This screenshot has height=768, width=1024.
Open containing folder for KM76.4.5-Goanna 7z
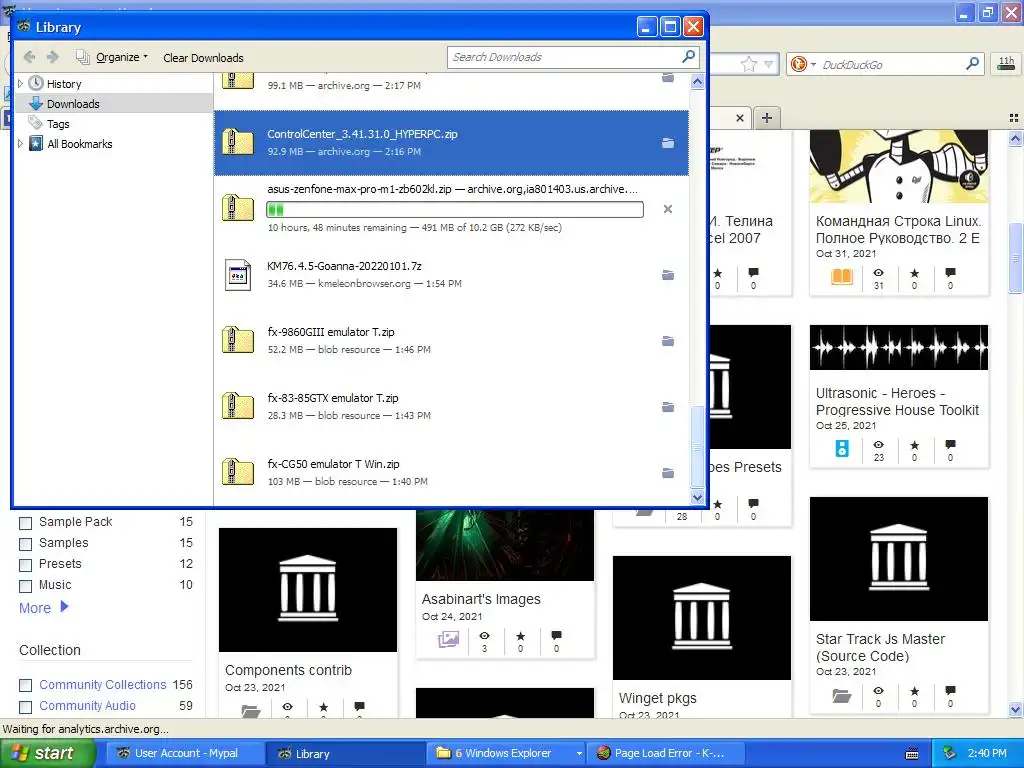click(667, 275)
